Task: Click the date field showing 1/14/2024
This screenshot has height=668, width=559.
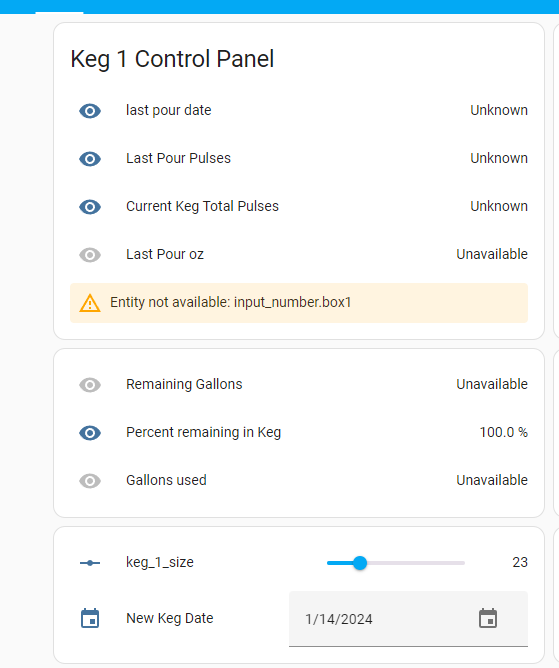Action: point(408,619)
